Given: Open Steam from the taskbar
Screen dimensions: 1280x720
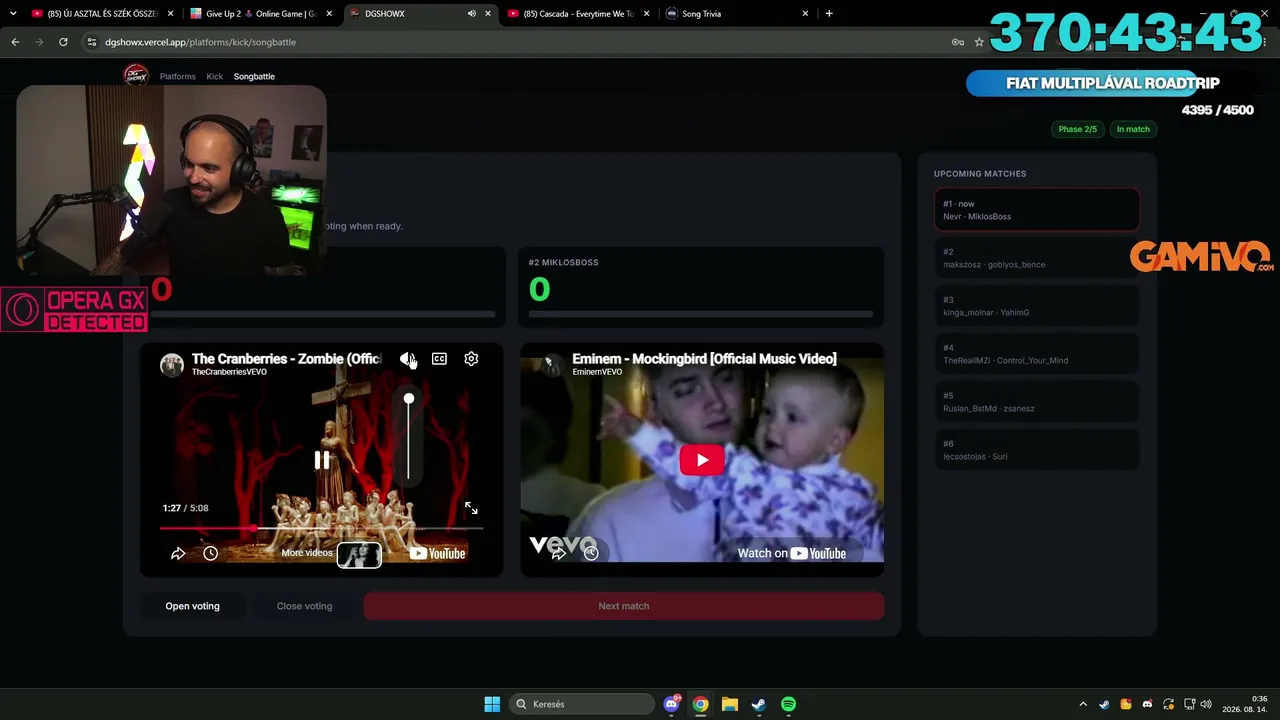Looking at the screenshot, I should point(759,704).
